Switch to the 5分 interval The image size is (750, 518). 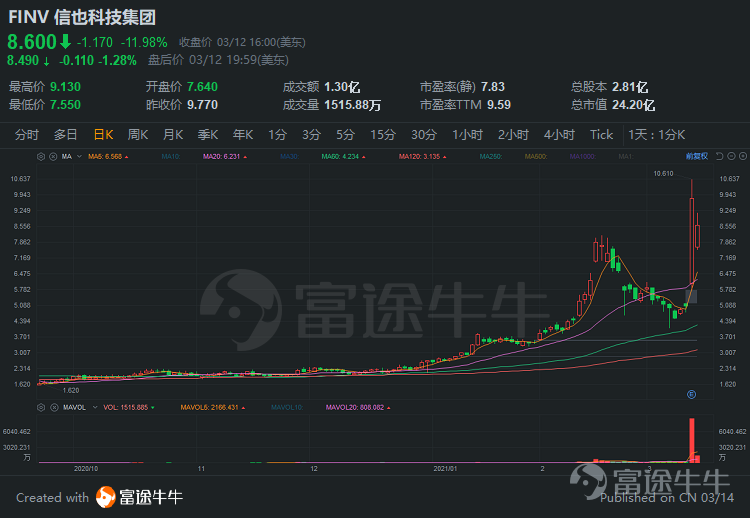click(x=345, y=135)
